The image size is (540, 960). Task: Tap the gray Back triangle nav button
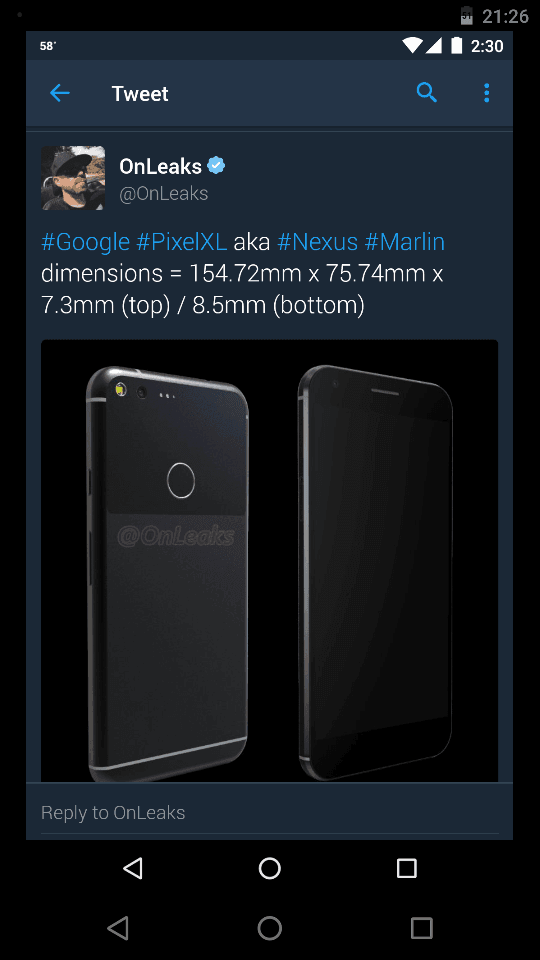(118, 928)
